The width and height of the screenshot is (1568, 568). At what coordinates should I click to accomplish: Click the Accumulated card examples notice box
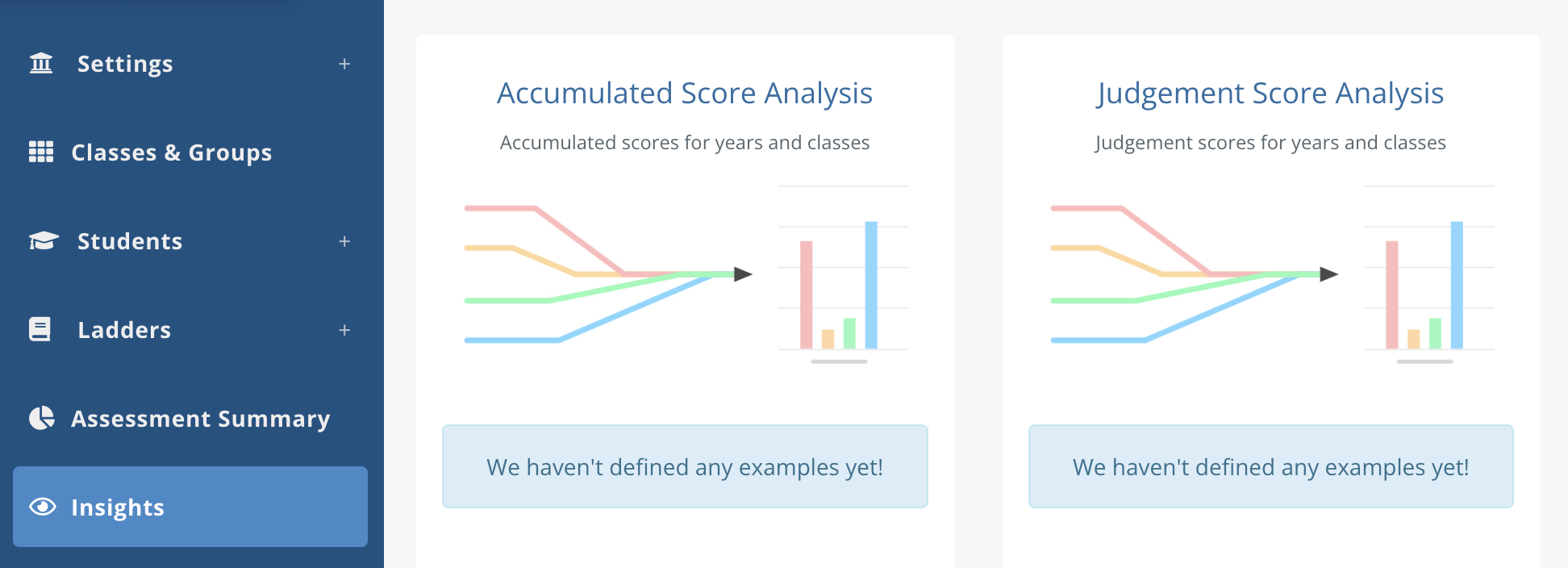(685, 466)
